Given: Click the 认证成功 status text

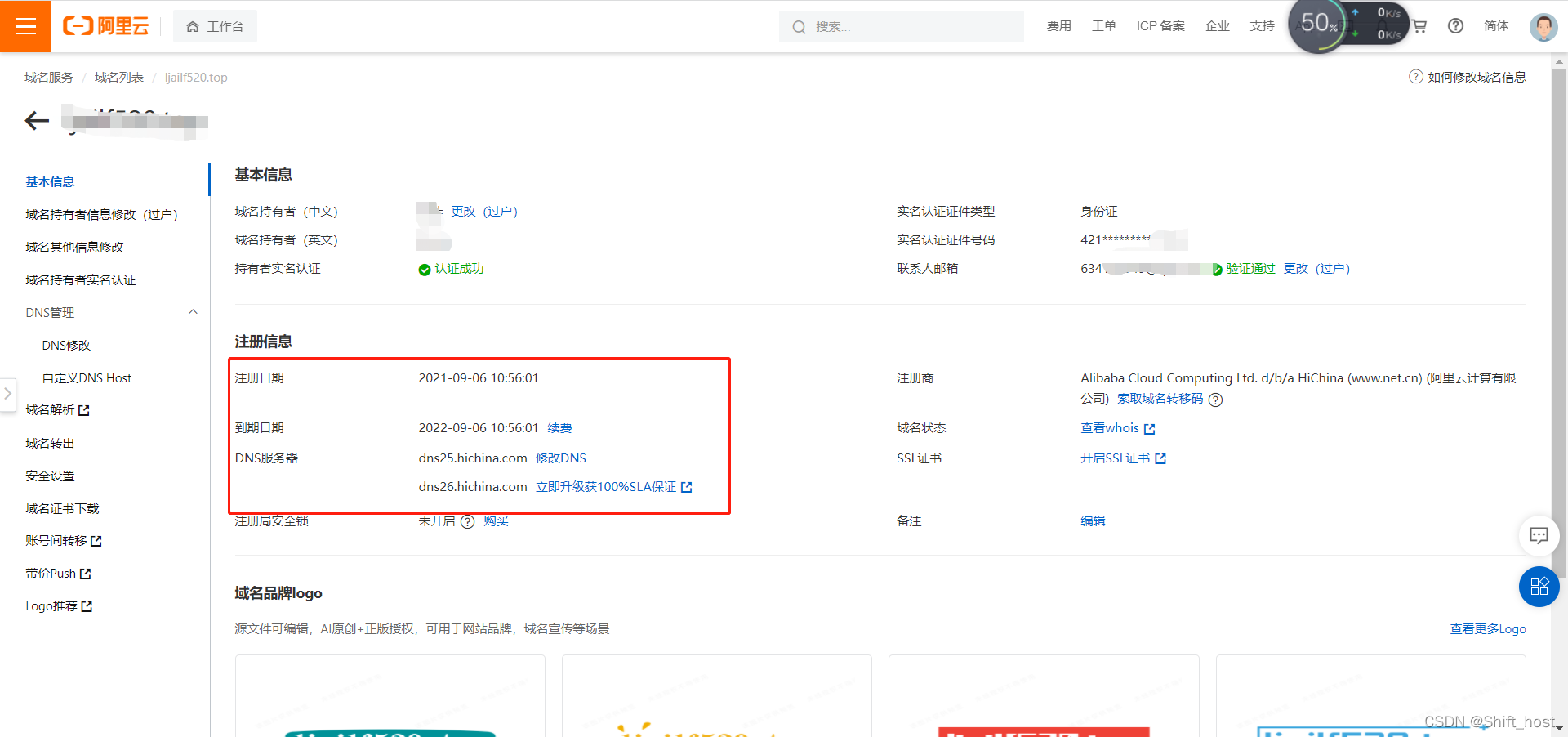Looking at the screenshot, I should coord(459,268).
